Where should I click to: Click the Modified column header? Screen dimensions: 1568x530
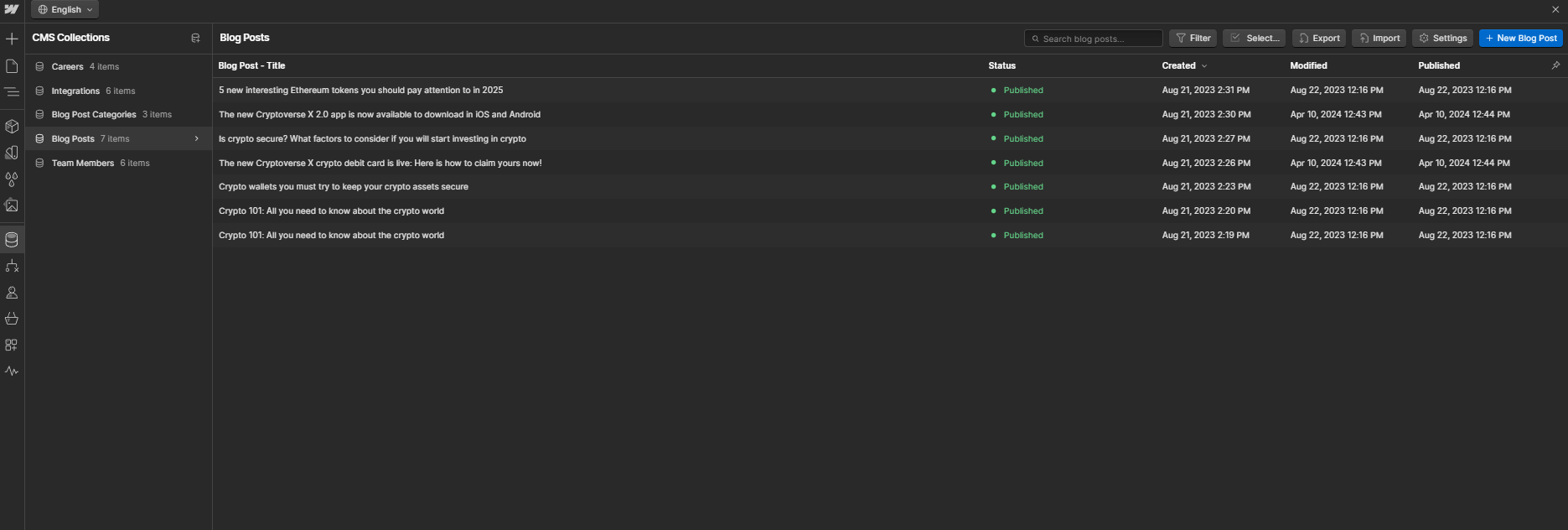[x=1308, y=65]
